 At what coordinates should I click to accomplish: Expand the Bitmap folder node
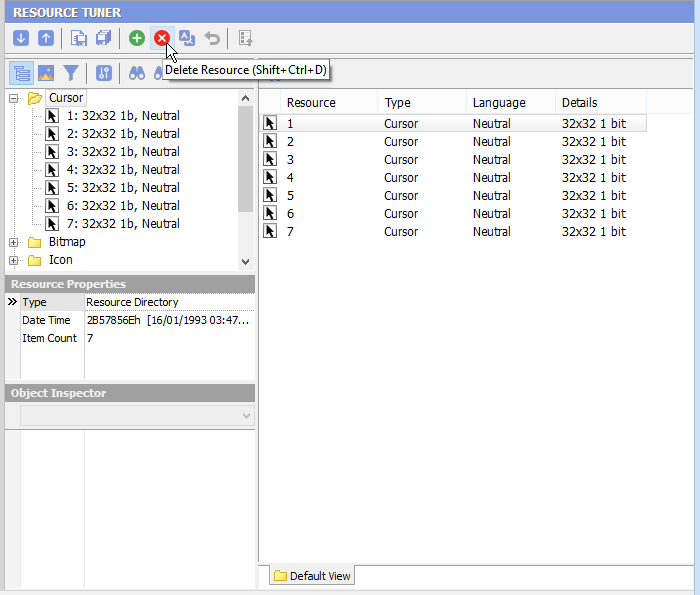14,242
